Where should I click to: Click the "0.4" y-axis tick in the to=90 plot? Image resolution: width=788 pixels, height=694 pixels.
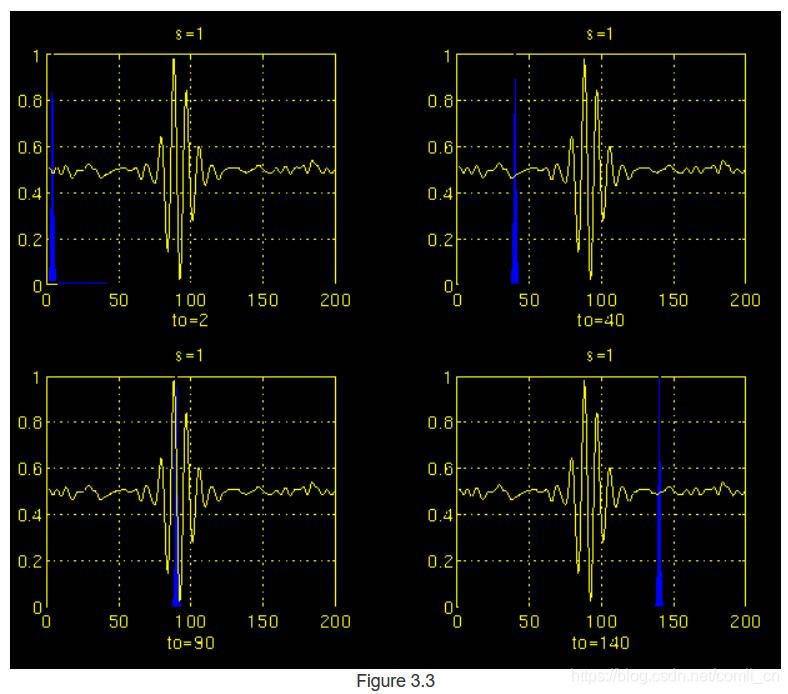30,515
